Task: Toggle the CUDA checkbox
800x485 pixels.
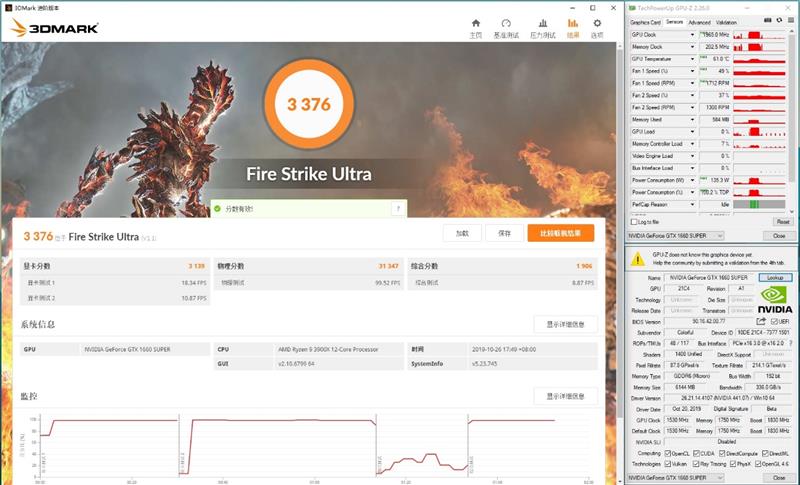Action: tap(696, 453)
